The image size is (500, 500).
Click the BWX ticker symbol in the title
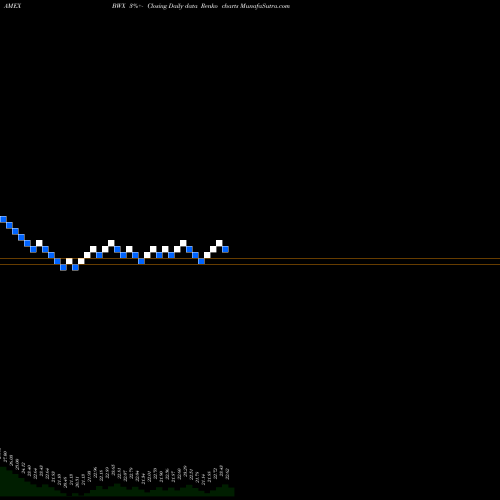(118, 6)
